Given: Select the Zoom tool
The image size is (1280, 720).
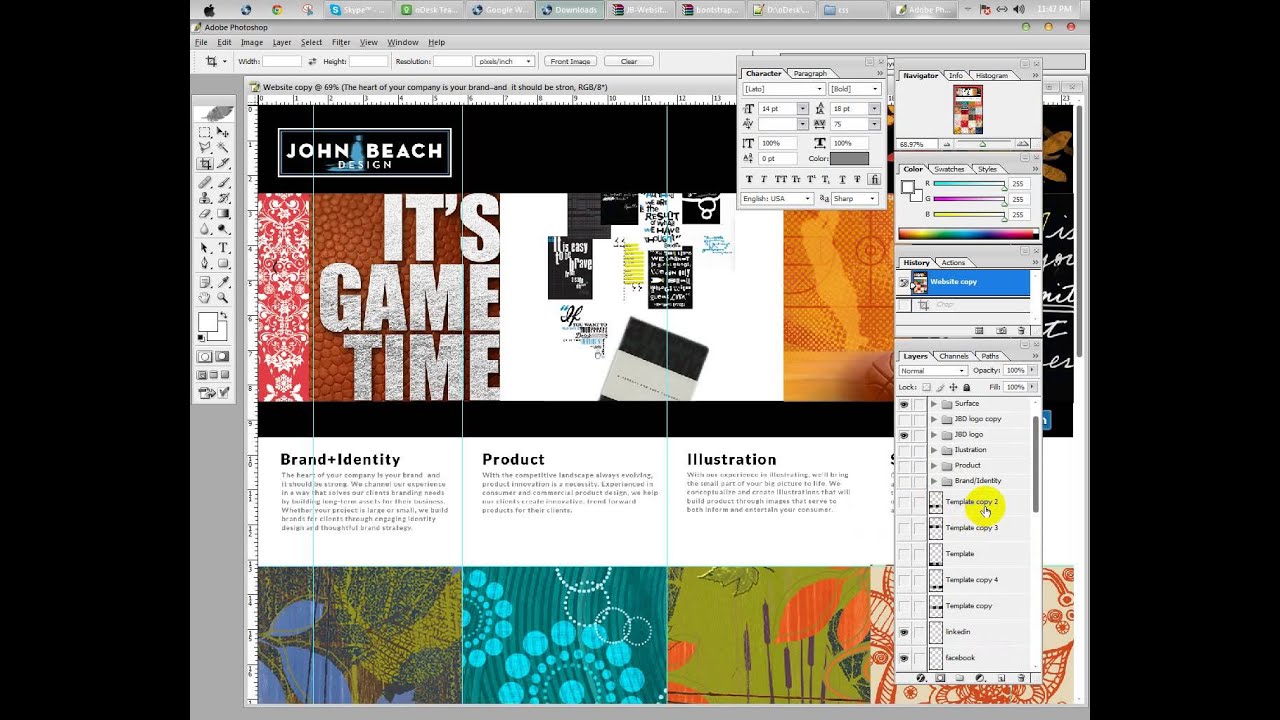Looking at the screenshot, I should (x=223, y=297).
